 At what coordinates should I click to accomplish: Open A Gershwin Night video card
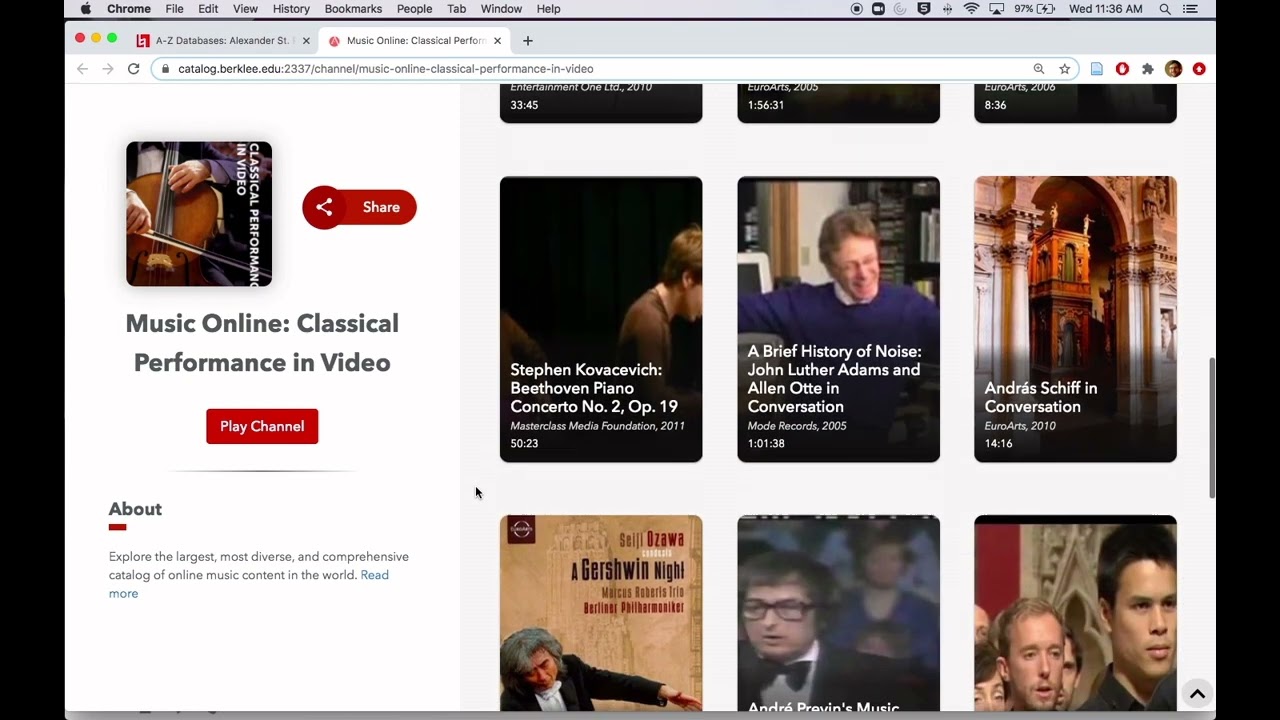coord(601,613)
